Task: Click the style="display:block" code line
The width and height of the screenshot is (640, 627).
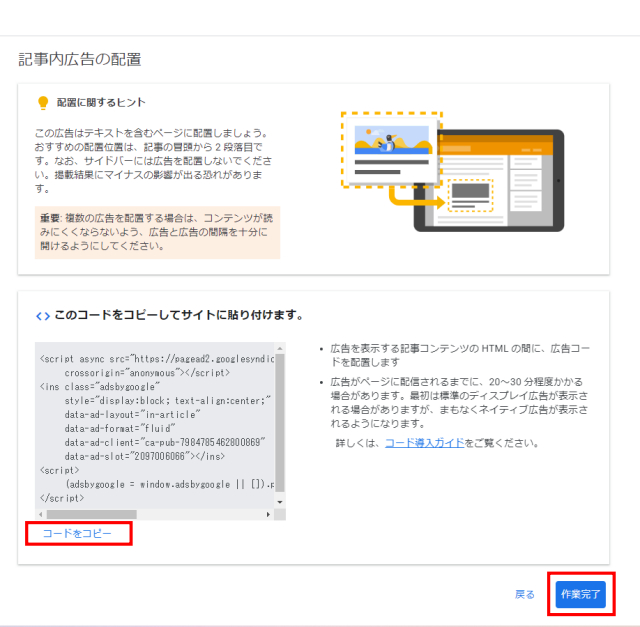Action: point(168,401)
